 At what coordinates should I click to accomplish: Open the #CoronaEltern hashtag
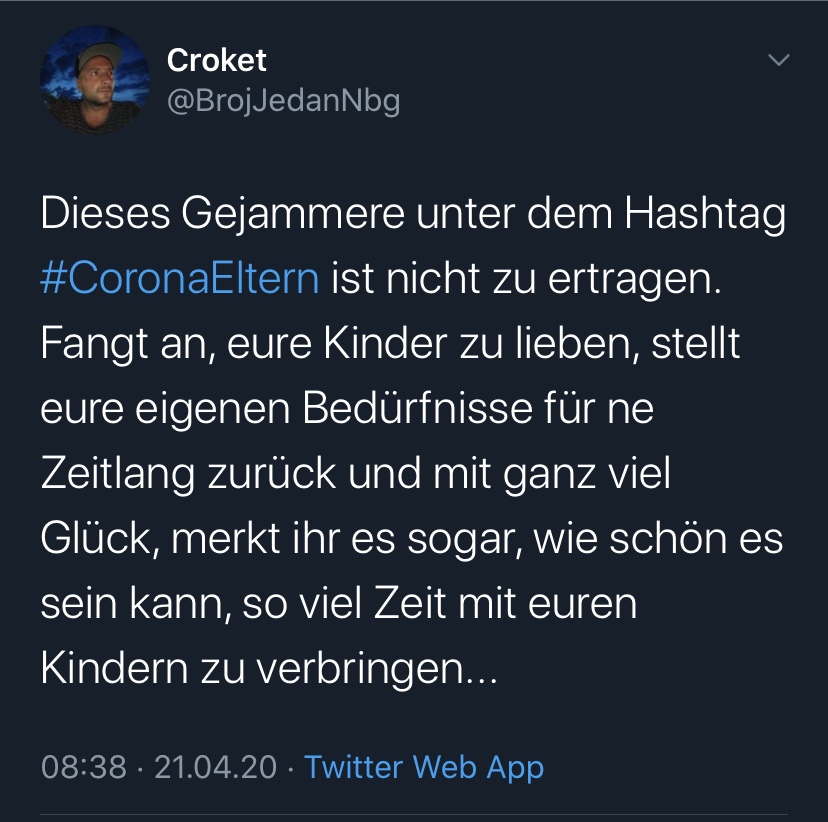click(x=180, y=277)
